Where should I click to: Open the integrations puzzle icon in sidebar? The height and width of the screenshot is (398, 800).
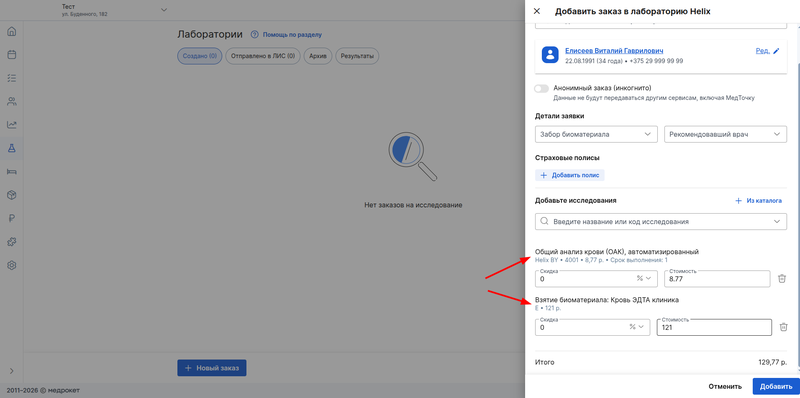pyautogui.click(x=12, y=242)
